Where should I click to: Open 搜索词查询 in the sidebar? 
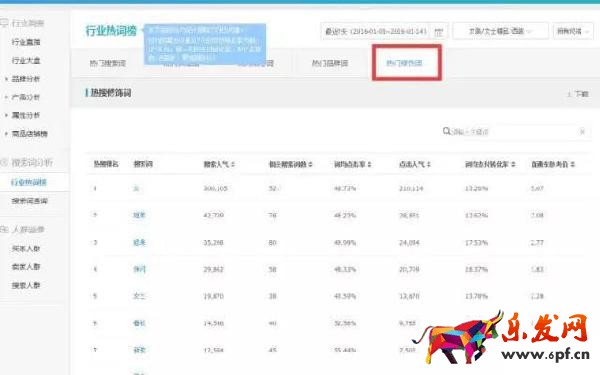click(x=29, y=201)
